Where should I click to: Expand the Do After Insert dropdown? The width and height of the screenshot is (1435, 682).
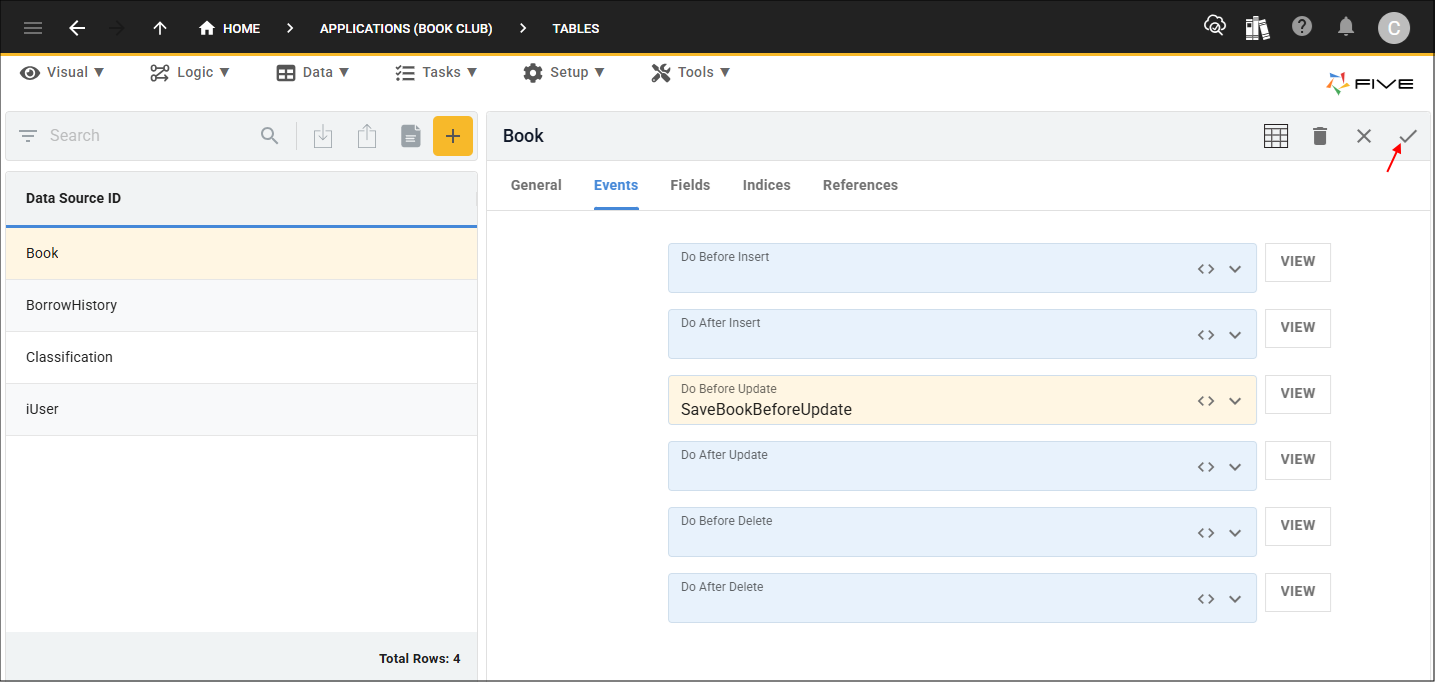pyautogui.click(x=1235, y=335)
